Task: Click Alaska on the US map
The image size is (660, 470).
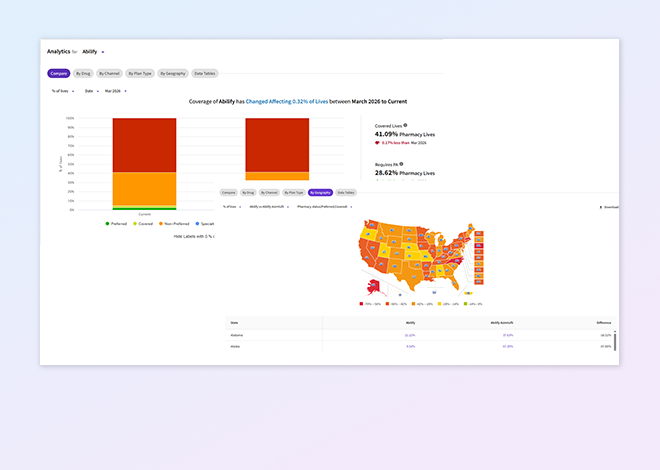Action: pyautogui.click(x=373, y=288)
